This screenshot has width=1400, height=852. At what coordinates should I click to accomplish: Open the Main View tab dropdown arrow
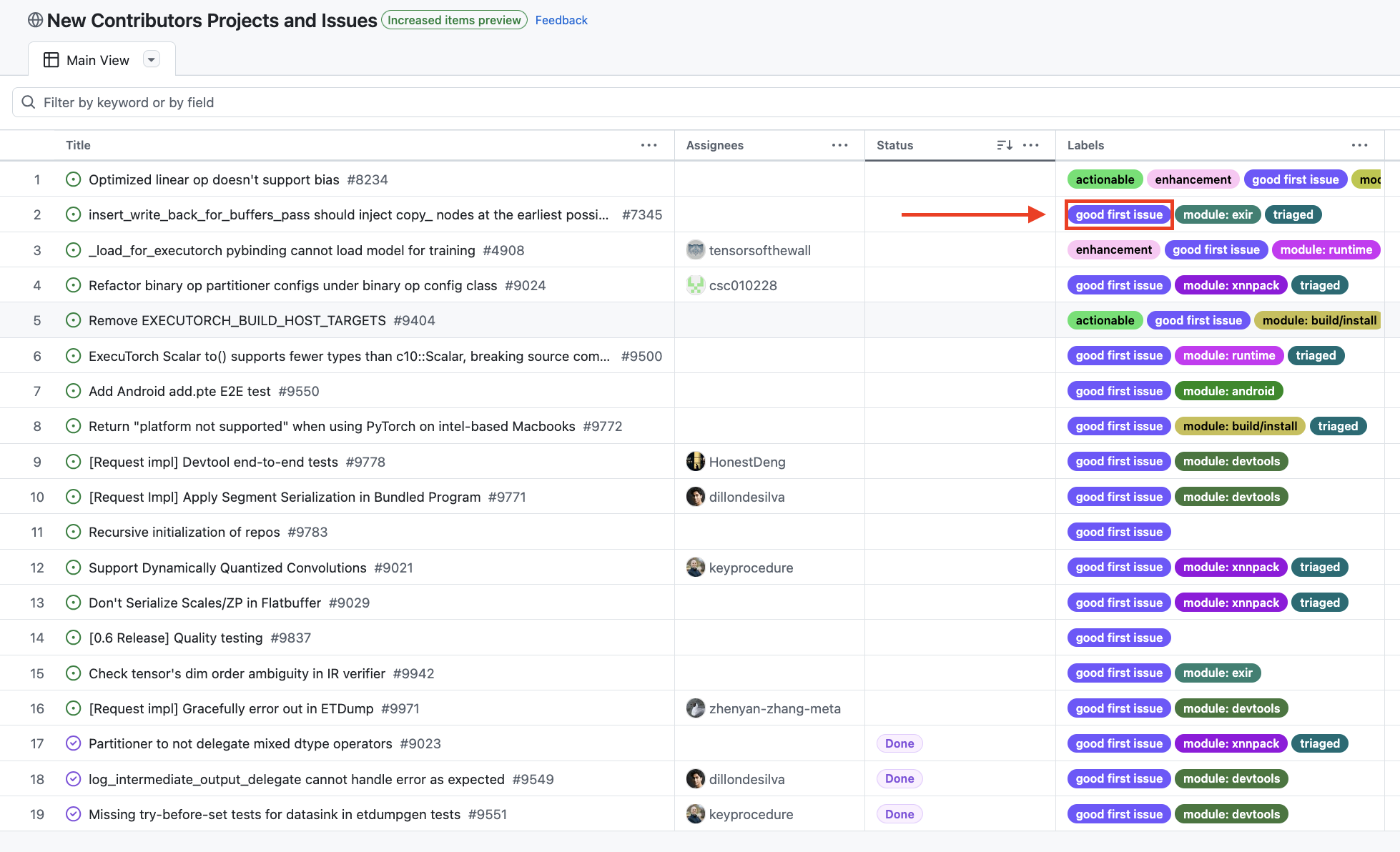[x=151, y=59]
